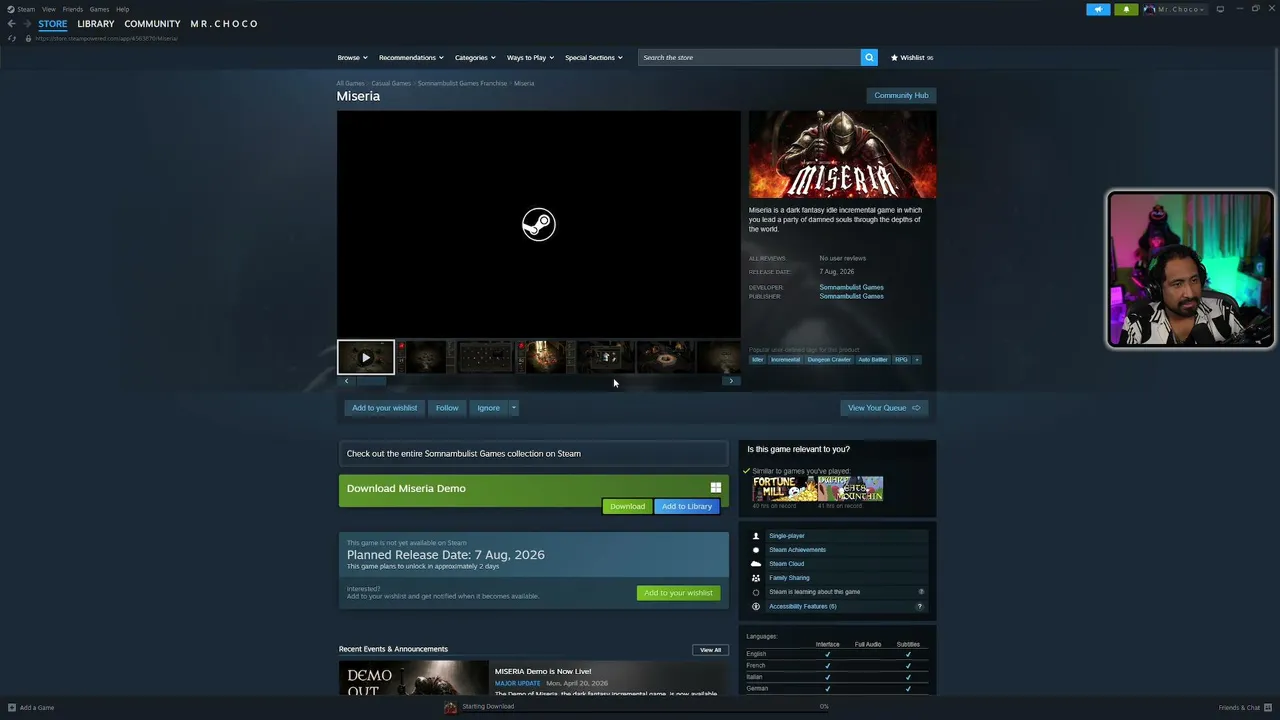This screenshot has height=720, width=1280.
Task: Open the Mr.Choco account dropdown
Action: [1175, 9]
